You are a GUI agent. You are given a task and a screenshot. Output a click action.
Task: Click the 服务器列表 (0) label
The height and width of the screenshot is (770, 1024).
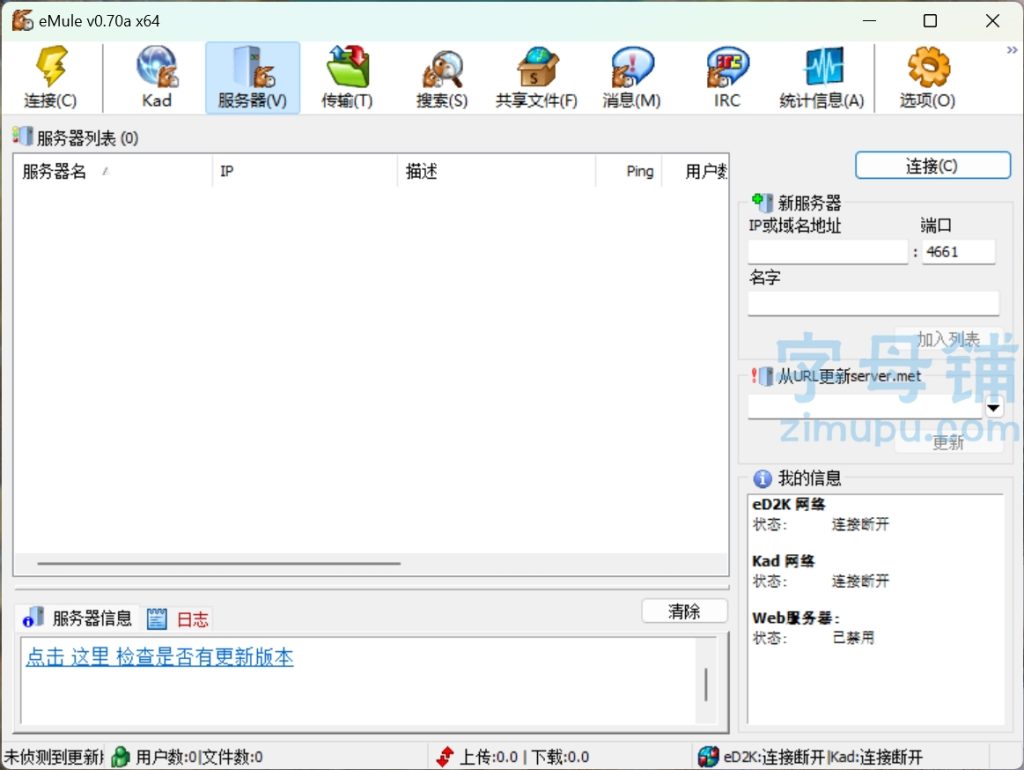88,138
